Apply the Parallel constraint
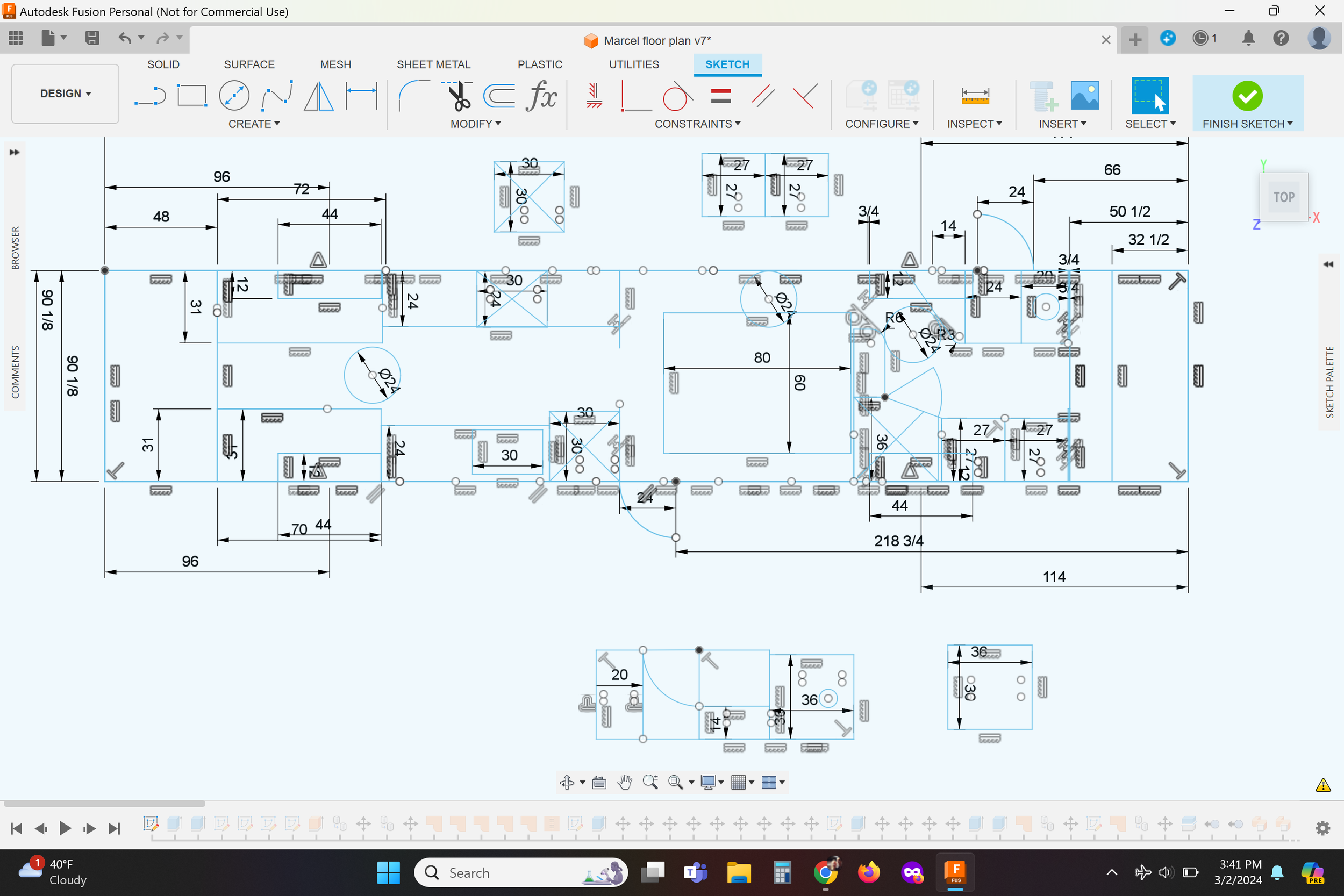The image size is (1344, 896). 763,96
